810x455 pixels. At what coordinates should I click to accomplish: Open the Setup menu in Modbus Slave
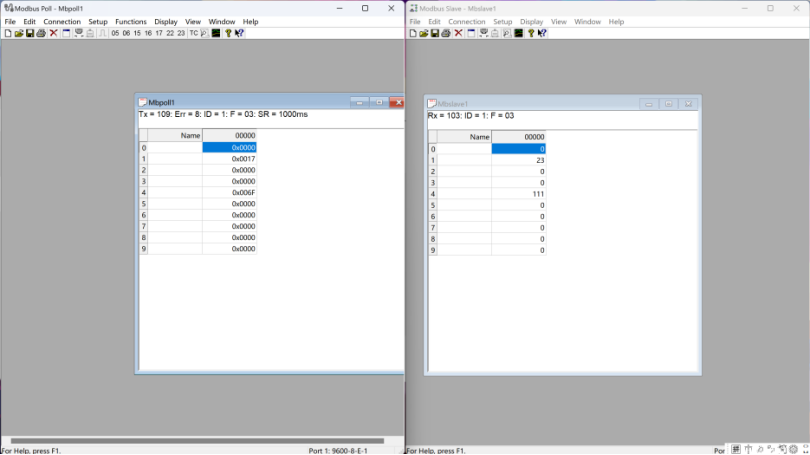[502, 21]
